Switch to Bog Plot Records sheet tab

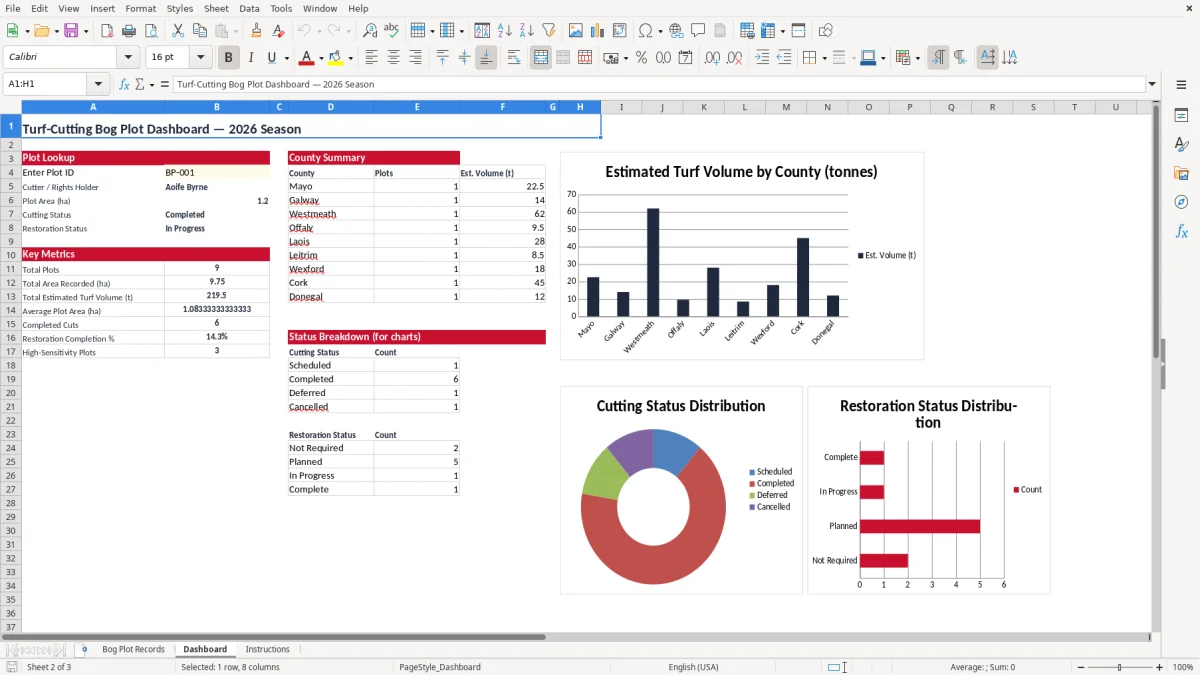[133, 649]
